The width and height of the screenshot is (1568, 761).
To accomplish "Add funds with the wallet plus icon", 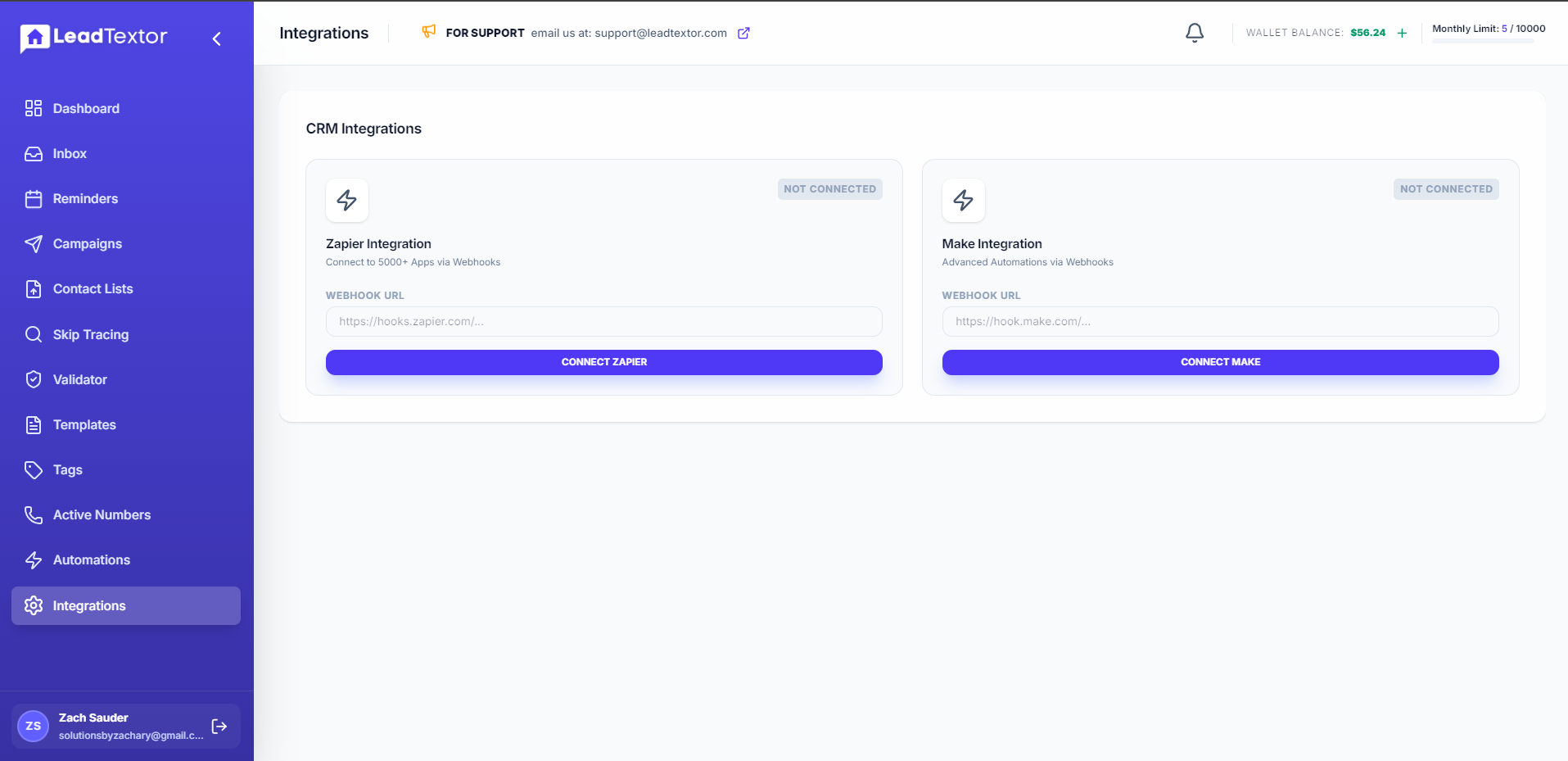I will 1402,33.
